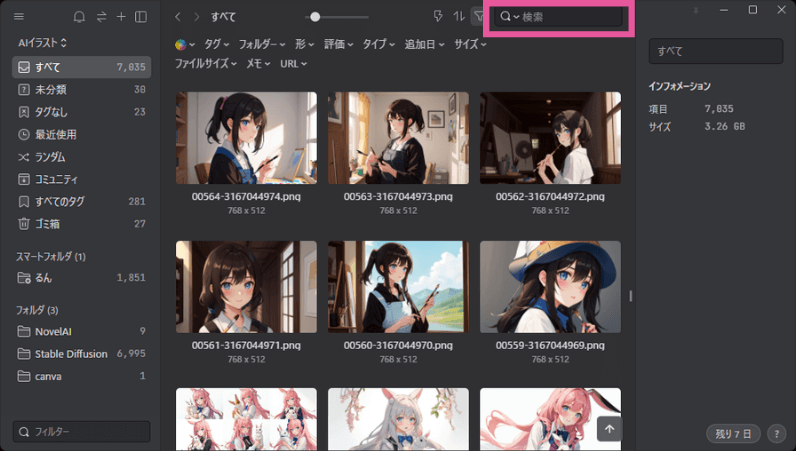Open the メモ filter dropdown

(258, 64)
